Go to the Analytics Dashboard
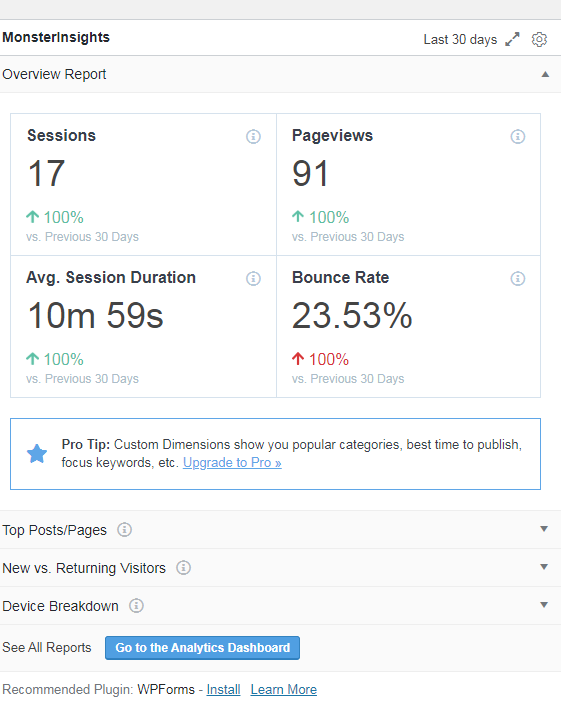 tap(202, 648)
